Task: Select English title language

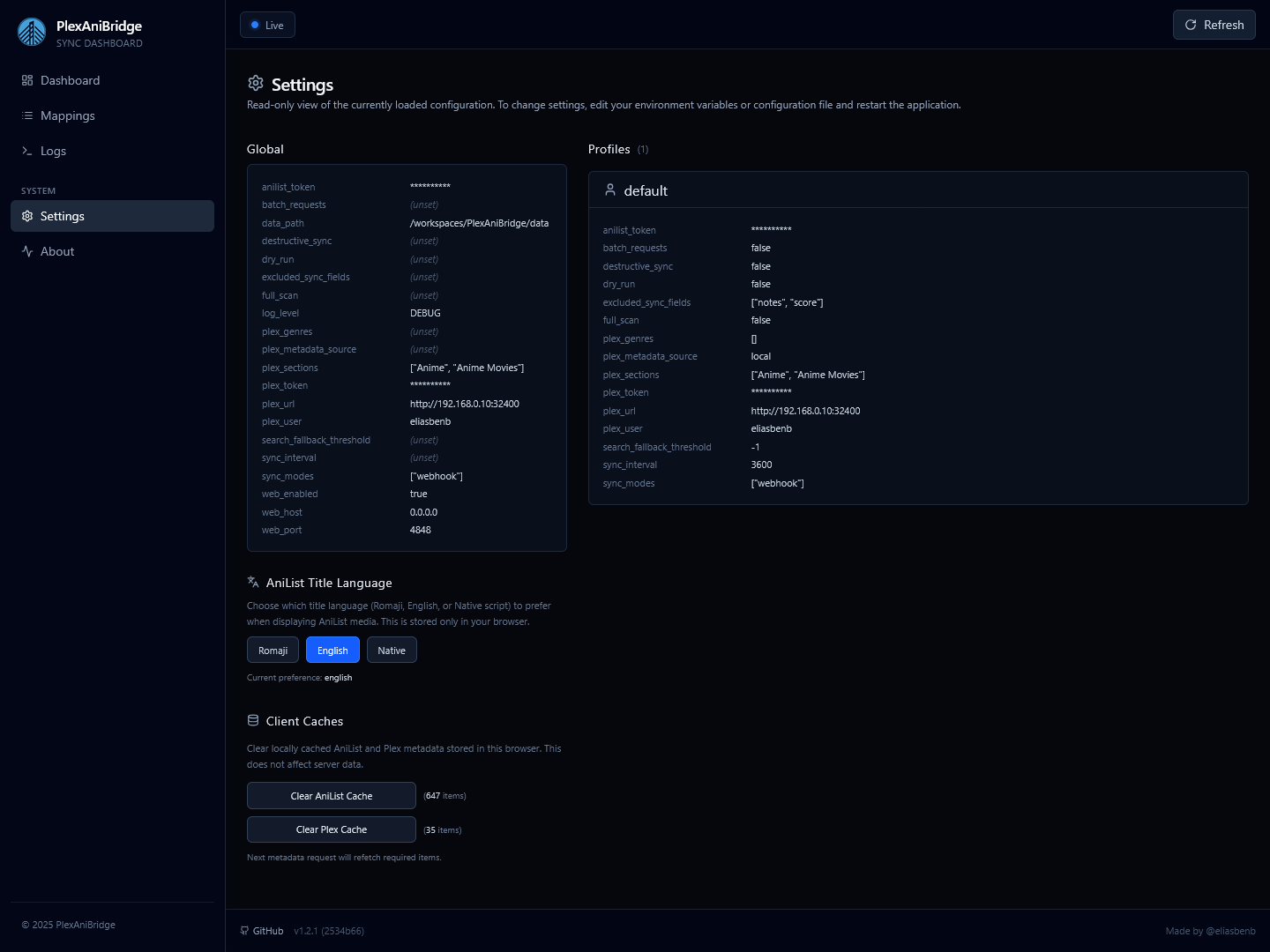Action: click(332, 650)
